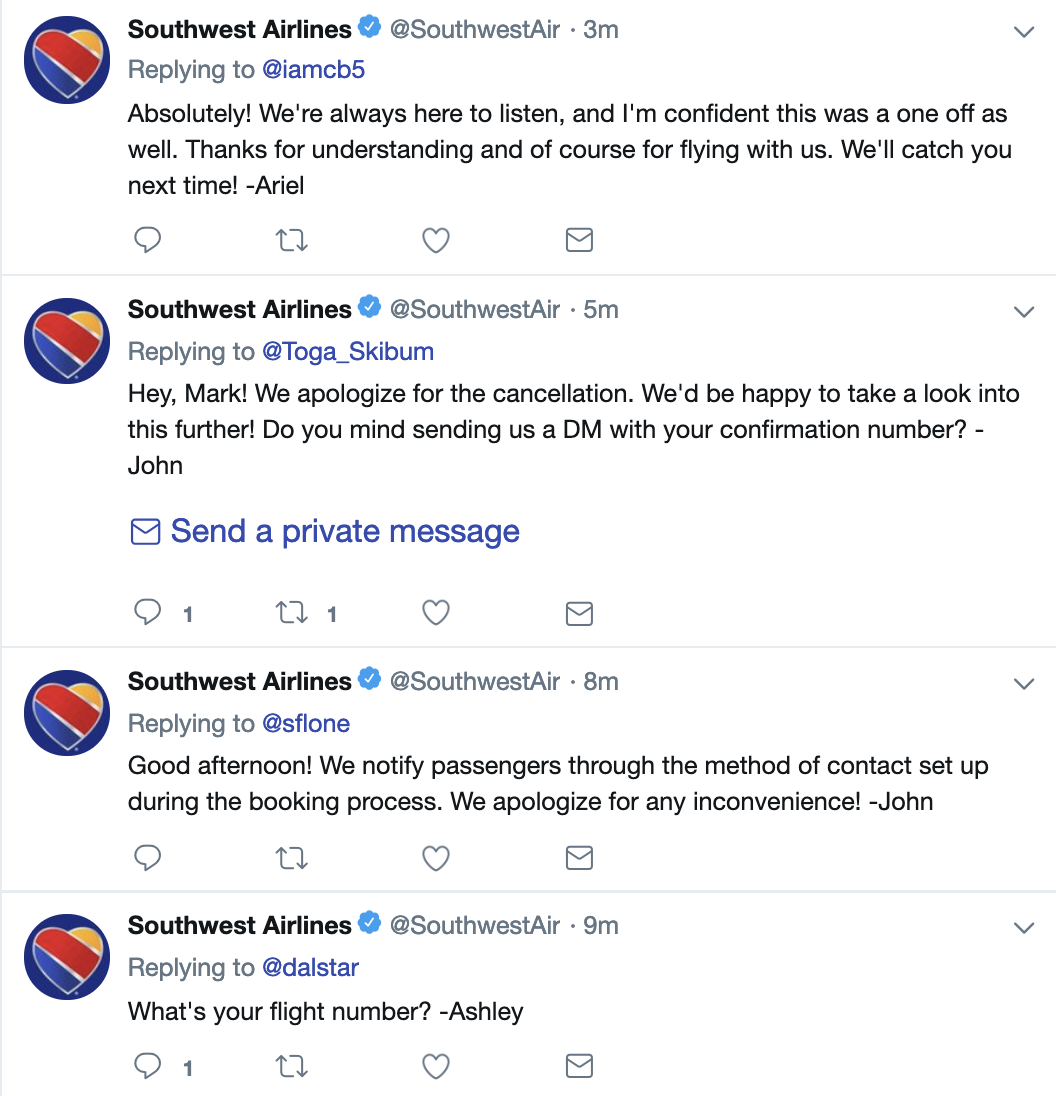Expand options chevron on the 3m tweet
Screen dimensions: 1056x1096
tap(1024, 32)
